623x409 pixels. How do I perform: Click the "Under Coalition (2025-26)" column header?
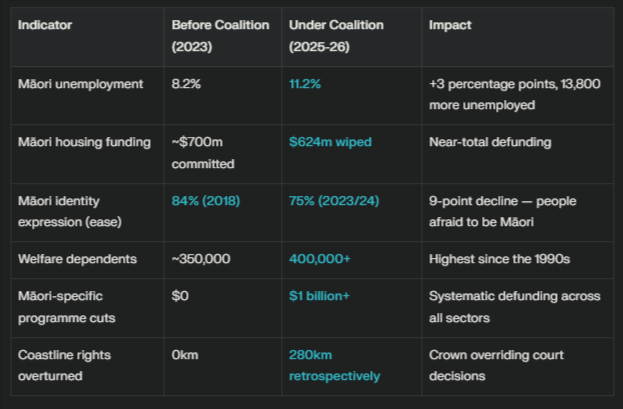336,33
